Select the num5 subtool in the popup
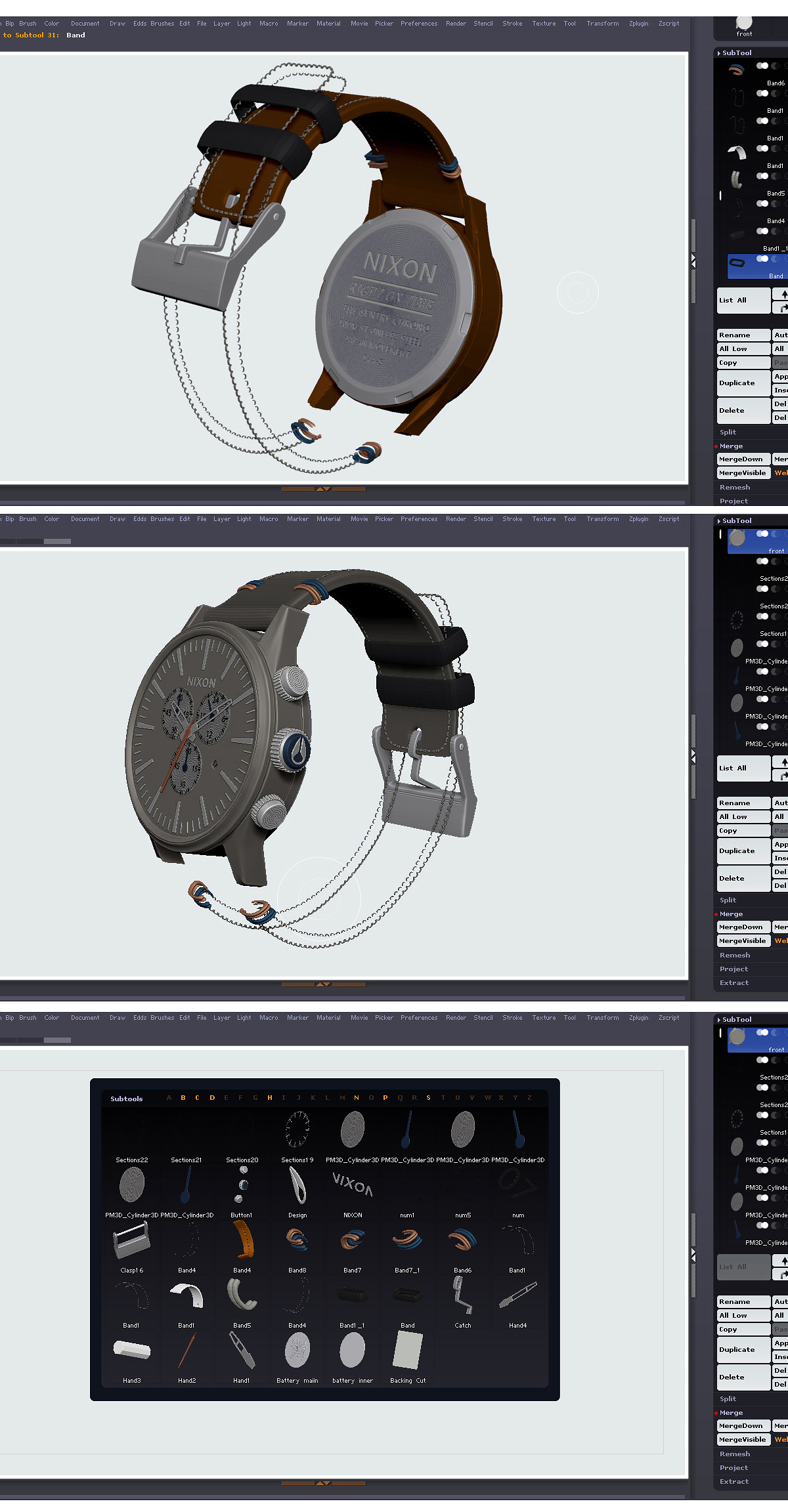 (463, 1191)
